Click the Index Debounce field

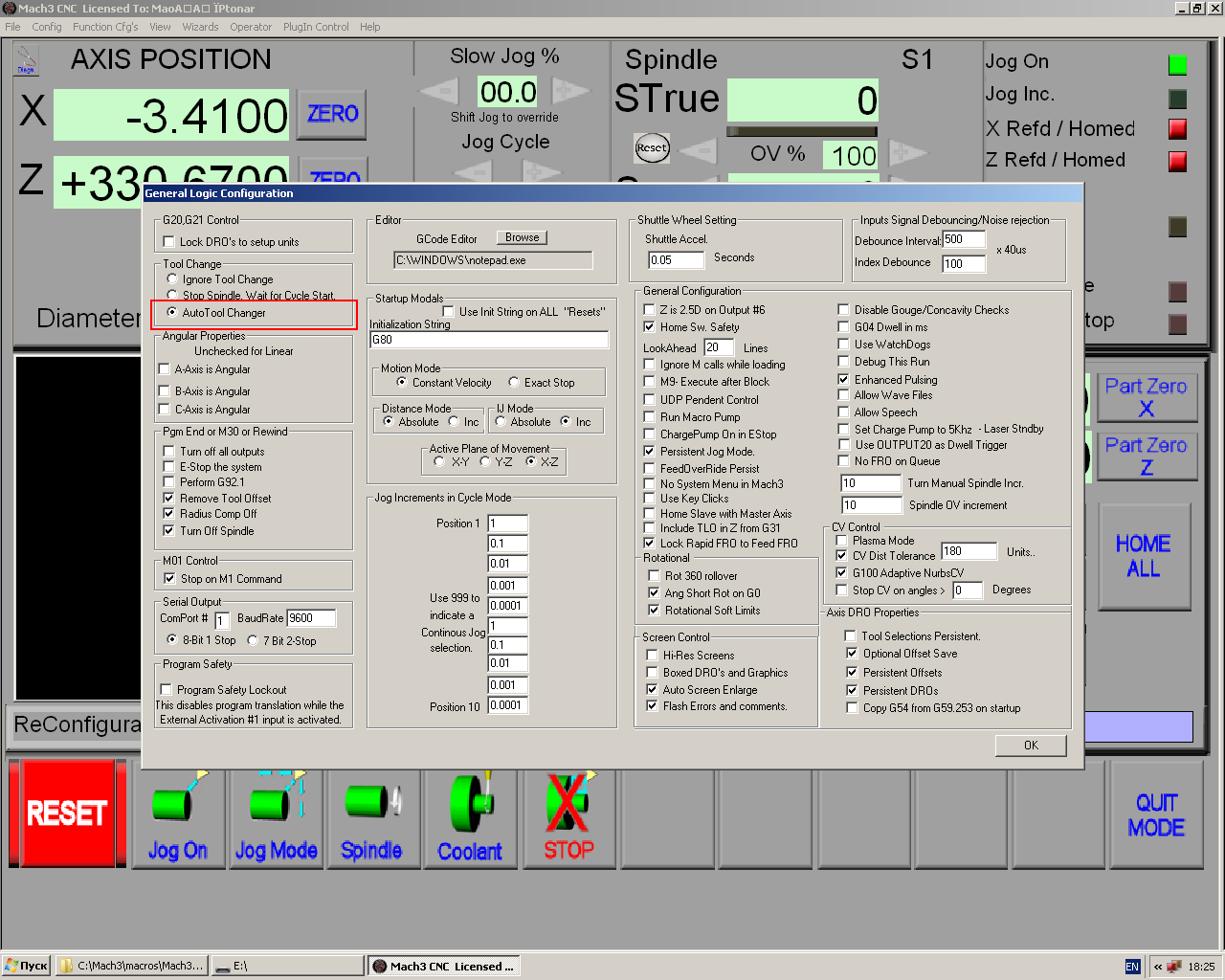click(x=964, y=264)
